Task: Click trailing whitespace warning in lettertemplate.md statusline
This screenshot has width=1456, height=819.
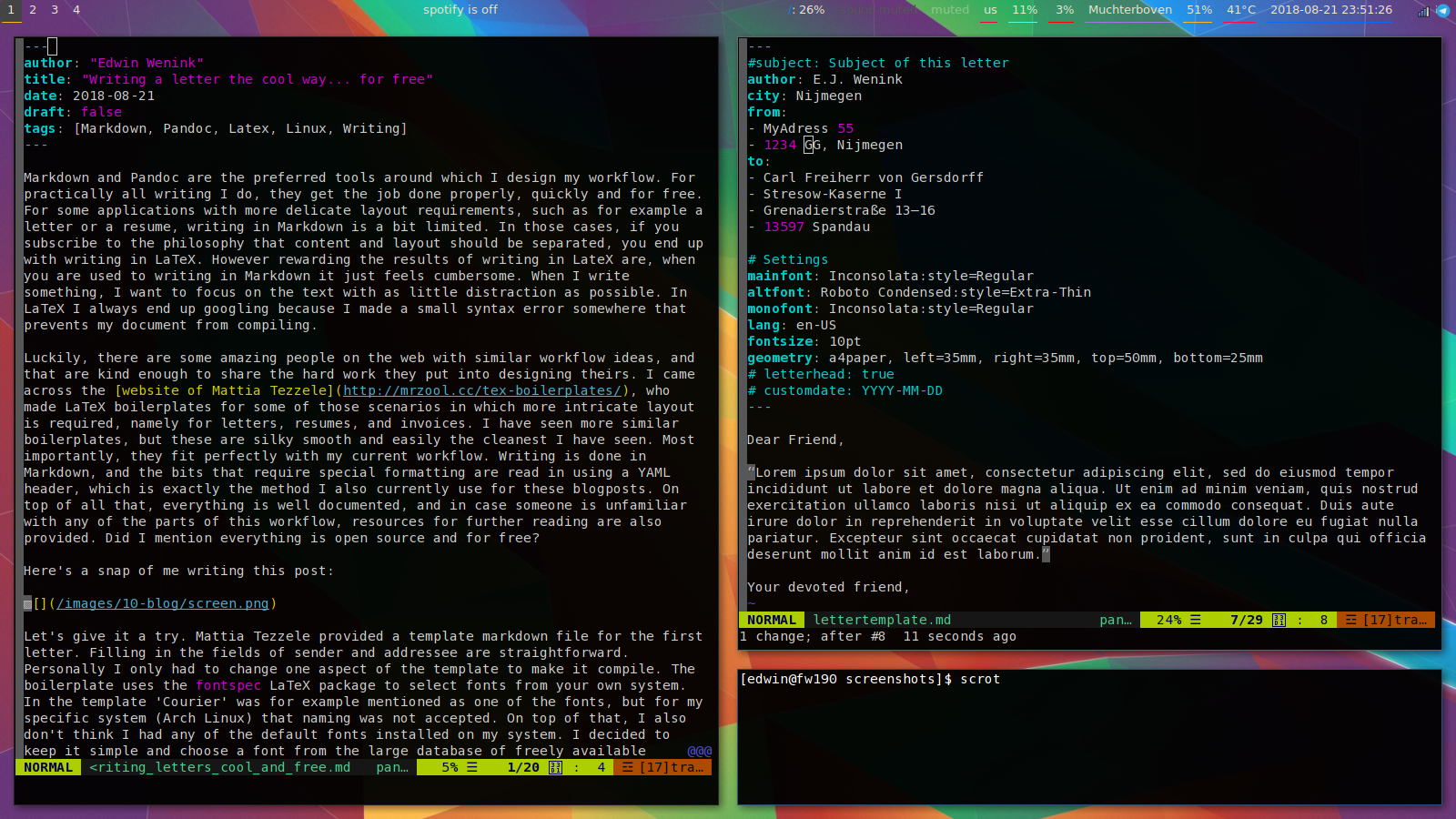Action: pos(1387,620)
